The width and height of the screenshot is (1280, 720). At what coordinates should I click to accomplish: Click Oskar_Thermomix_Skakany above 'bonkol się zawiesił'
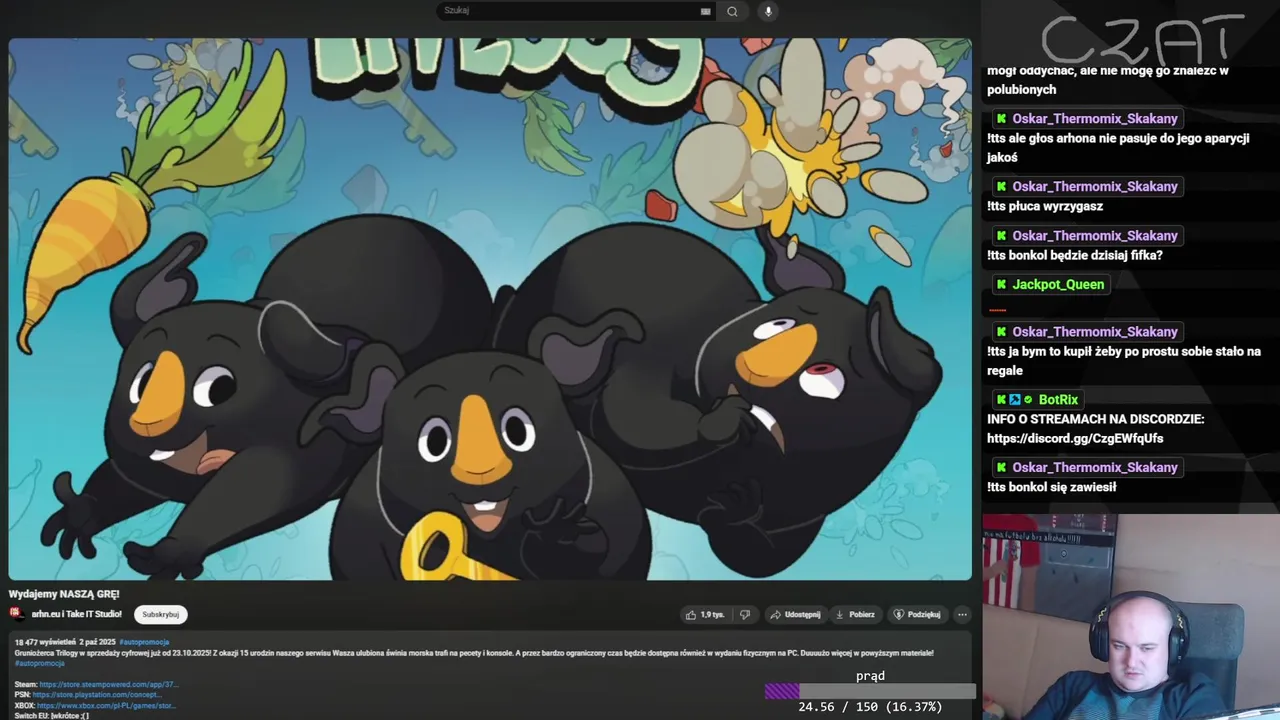[1095, 468]
